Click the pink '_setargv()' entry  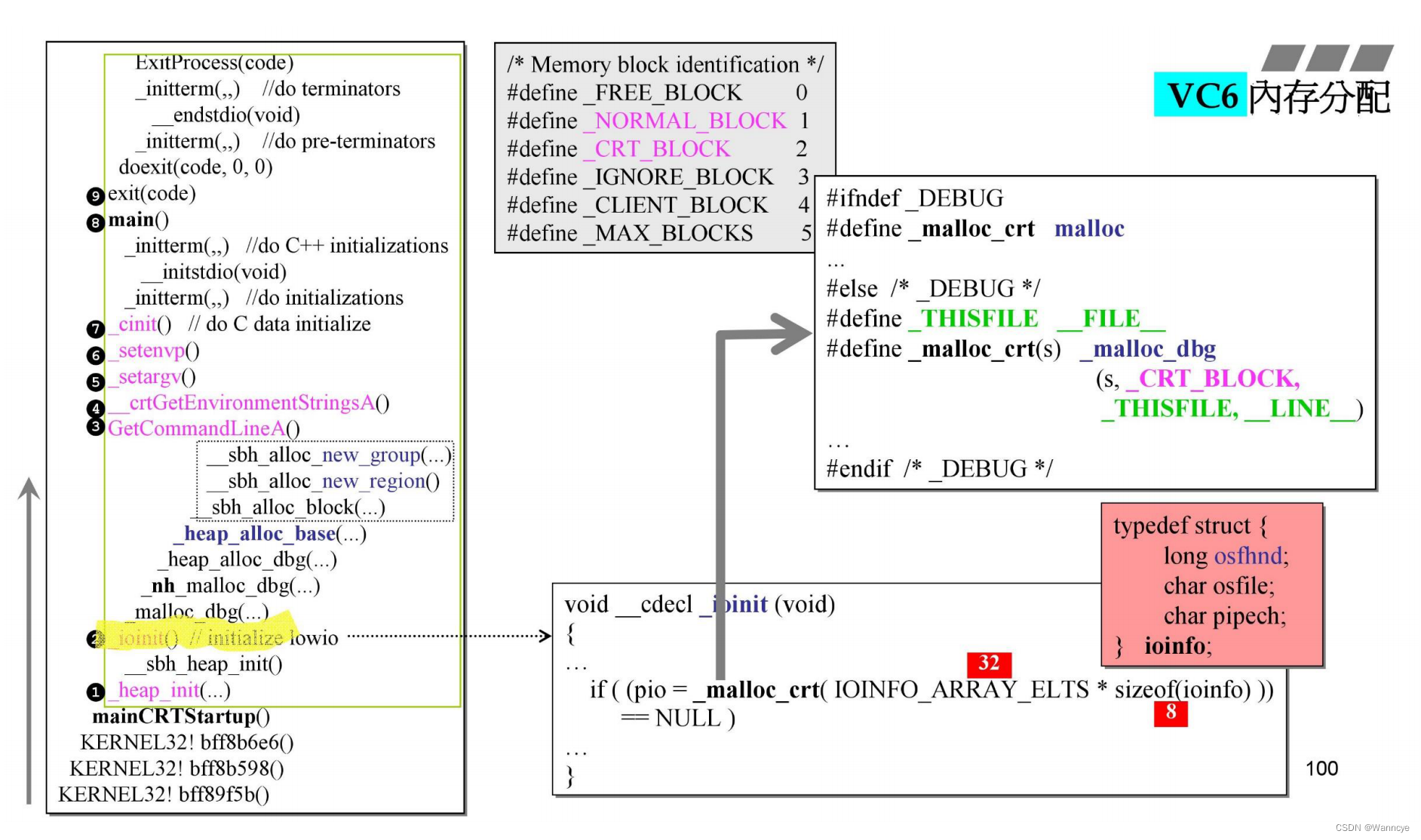tap(152, 376)
